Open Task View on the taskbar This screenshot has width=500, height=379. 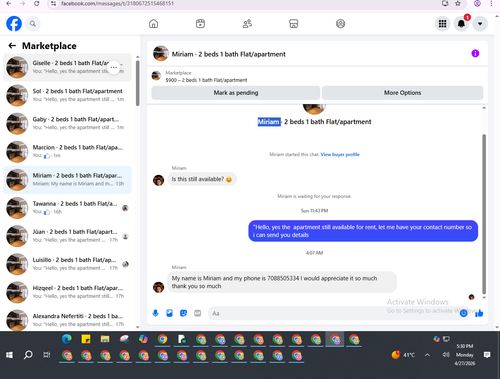click(x=47, y=355)
